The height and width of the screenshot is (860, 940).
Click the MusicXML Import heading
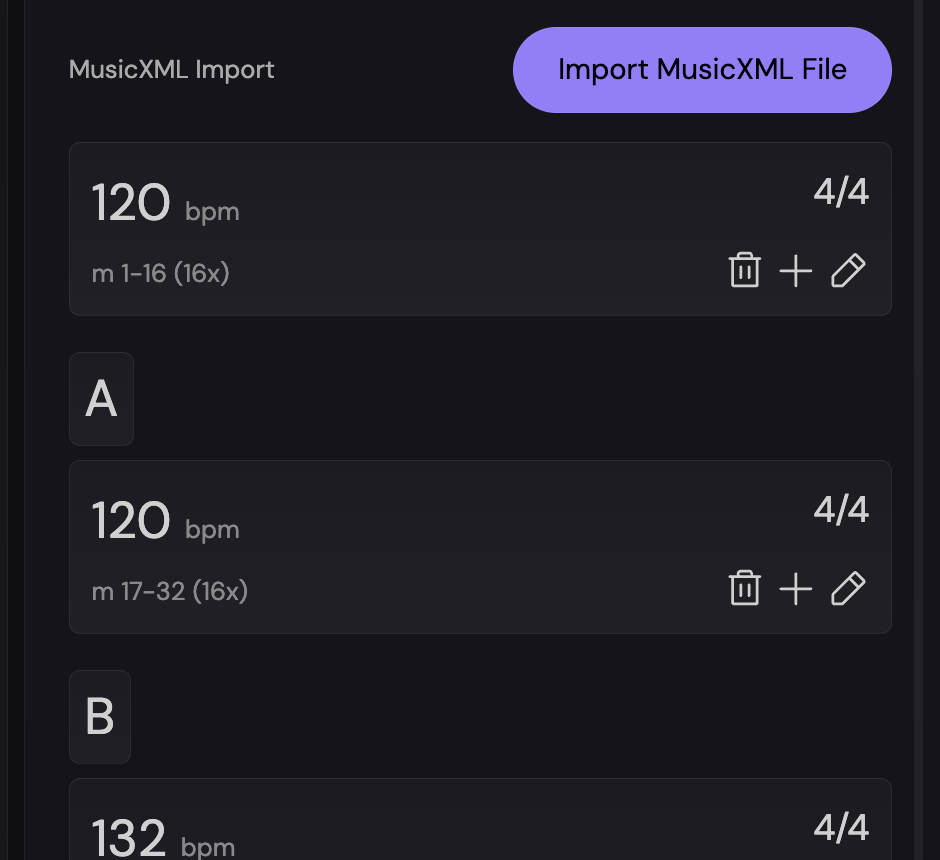pos(171,70)
